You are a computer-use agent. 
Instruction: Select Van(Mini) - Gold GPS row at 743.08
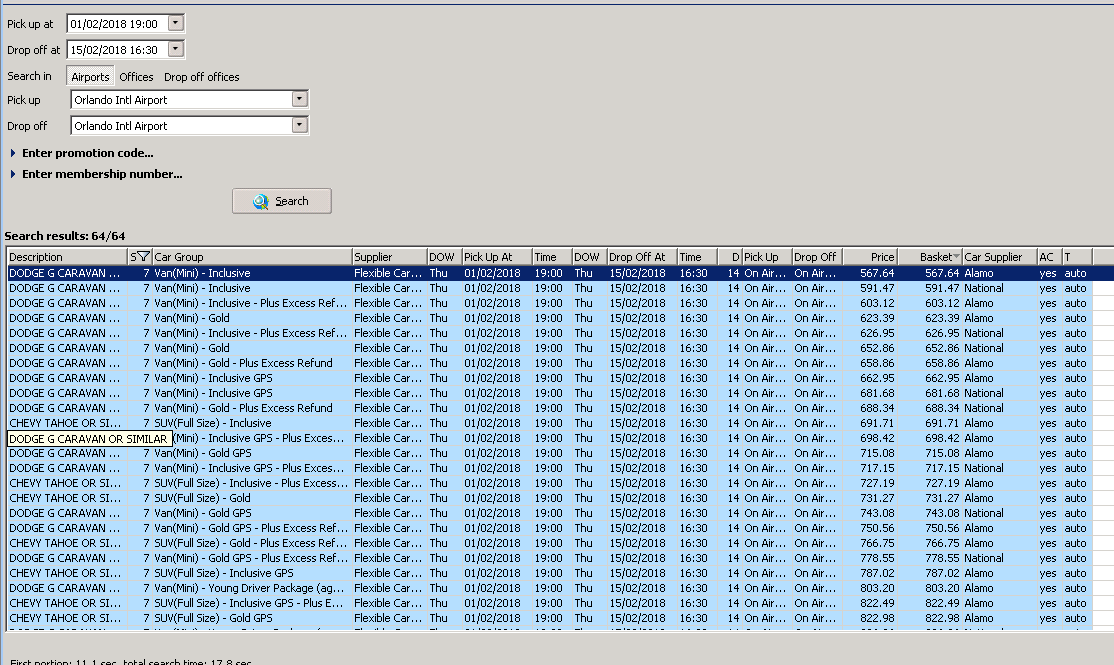(x=550, y=513)
